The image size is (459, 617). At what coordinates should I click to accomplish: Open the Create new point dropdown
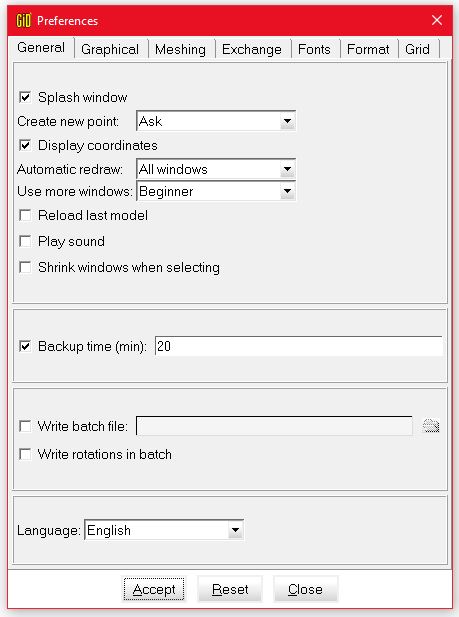[x=216, y=121]
